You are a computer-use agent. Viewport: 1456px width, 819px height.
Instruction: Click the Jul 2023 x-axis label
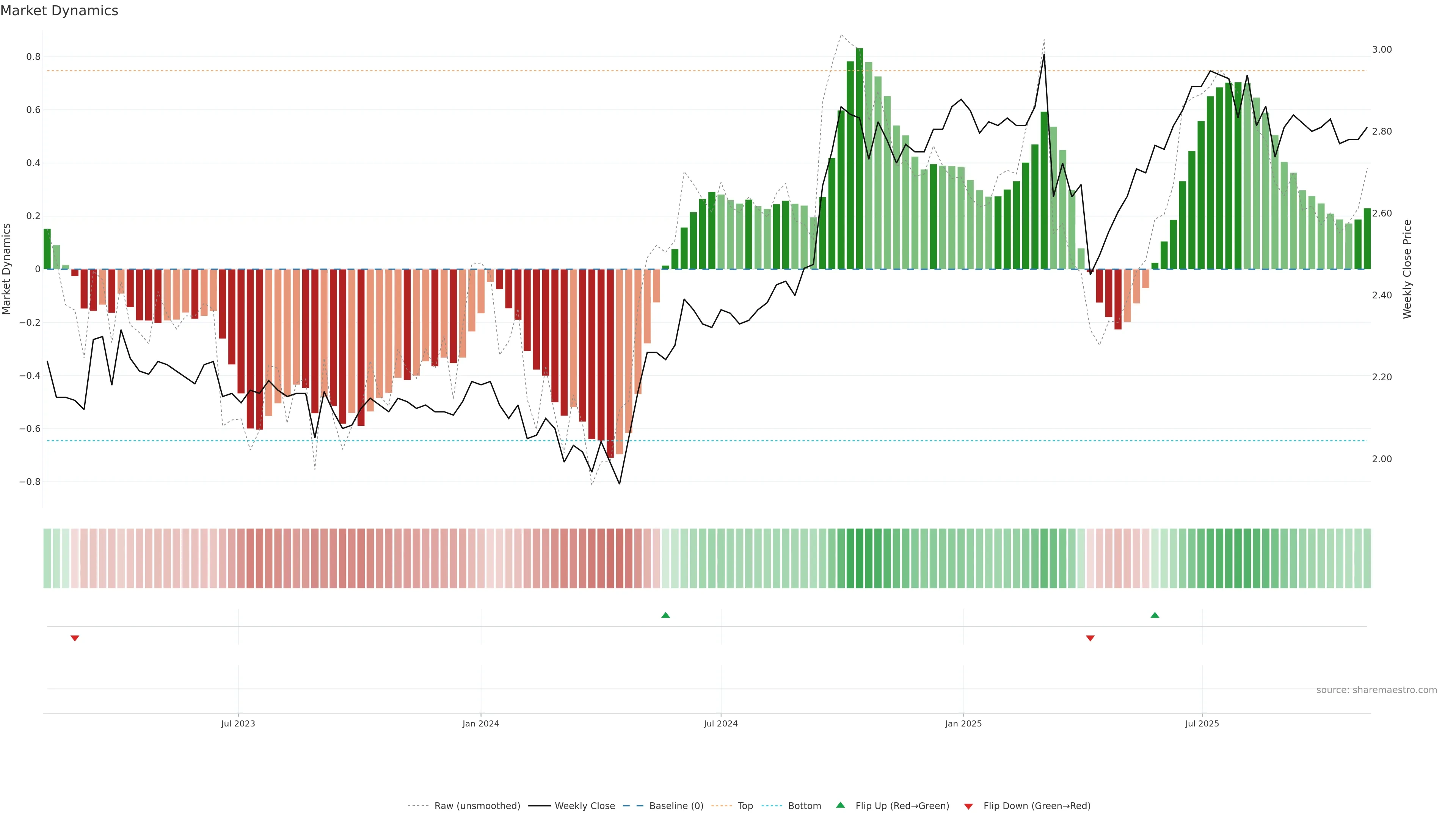point(238,723)
